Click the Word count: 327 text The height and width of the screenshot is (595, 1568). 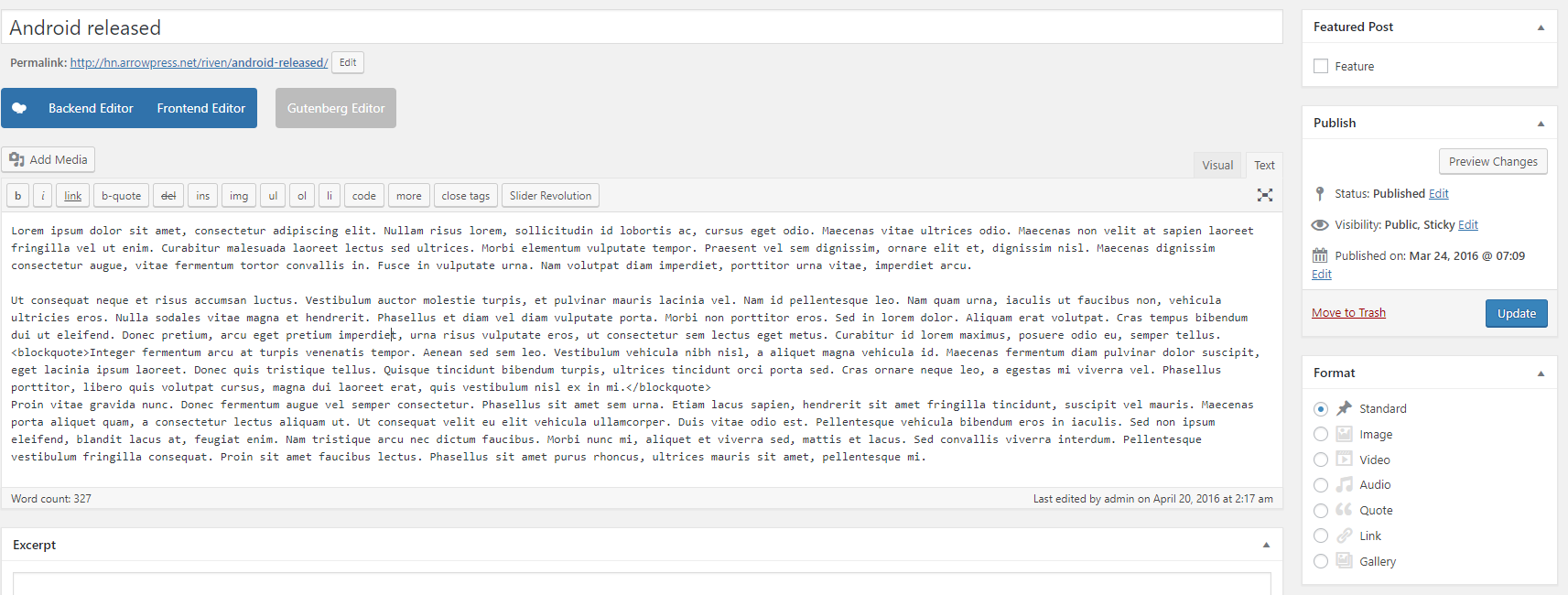tap(51, 499)
